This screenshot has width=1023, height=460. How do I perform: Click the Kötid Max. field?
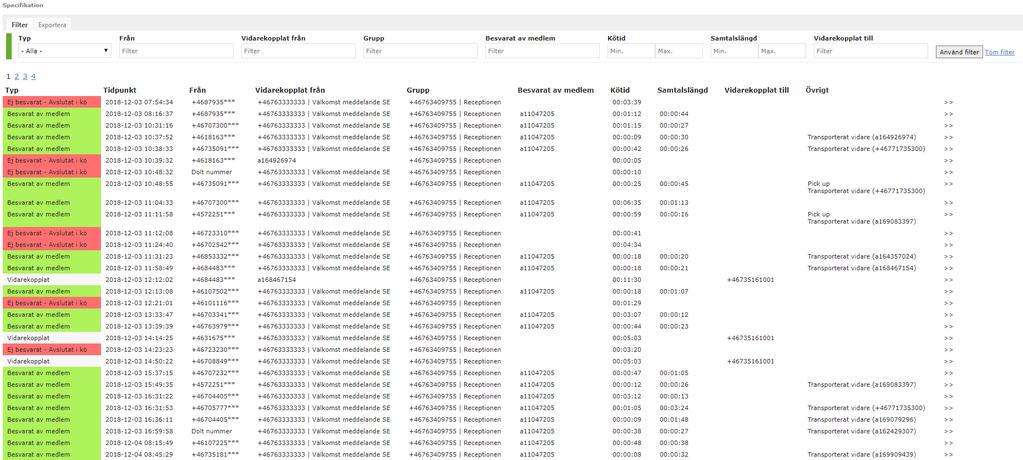(679, 50)
